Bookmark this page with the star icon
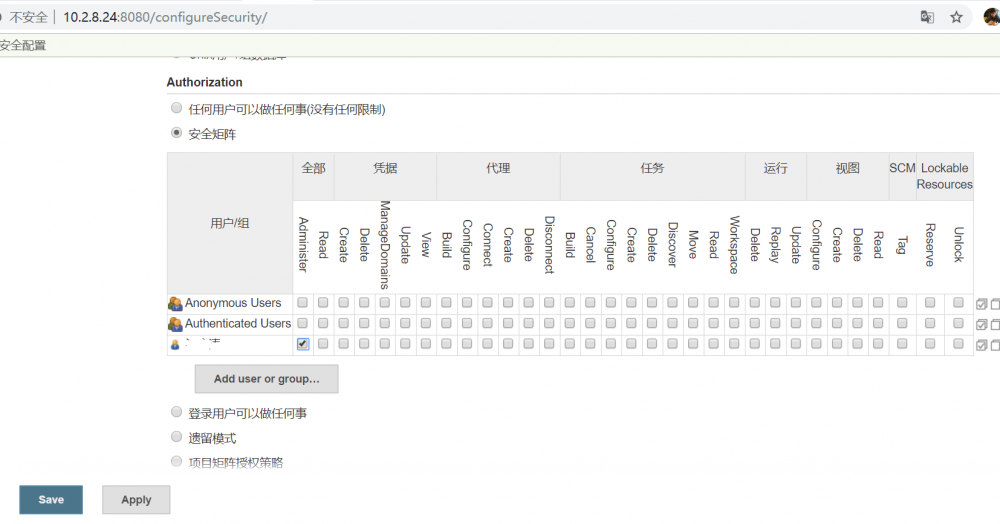This screenshot has height=524, width=1000. point(956,17)
